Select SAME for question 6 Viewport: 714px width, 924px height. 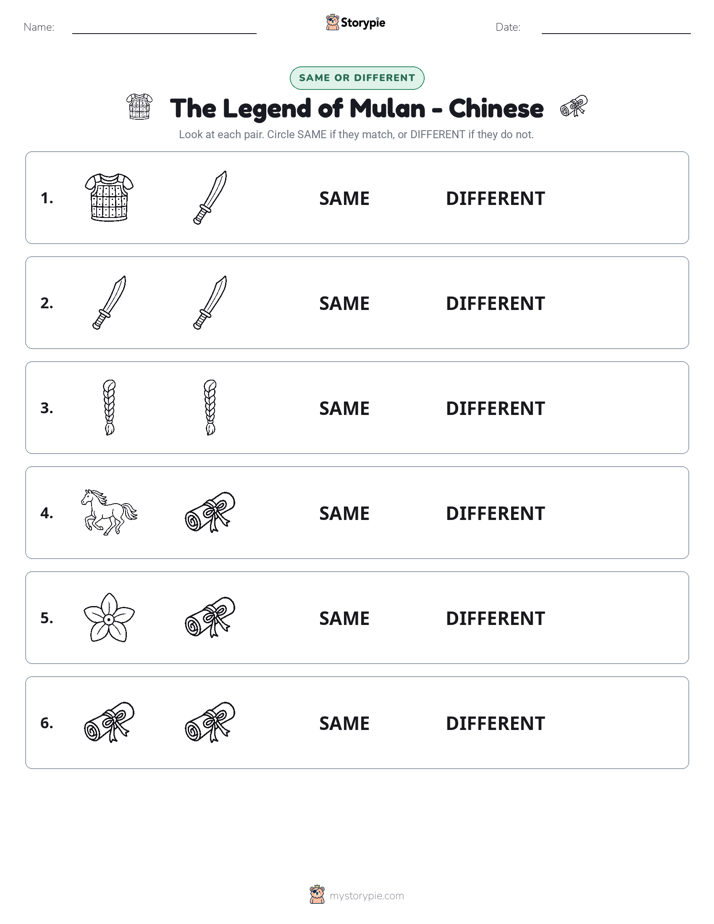coord(344,723)
